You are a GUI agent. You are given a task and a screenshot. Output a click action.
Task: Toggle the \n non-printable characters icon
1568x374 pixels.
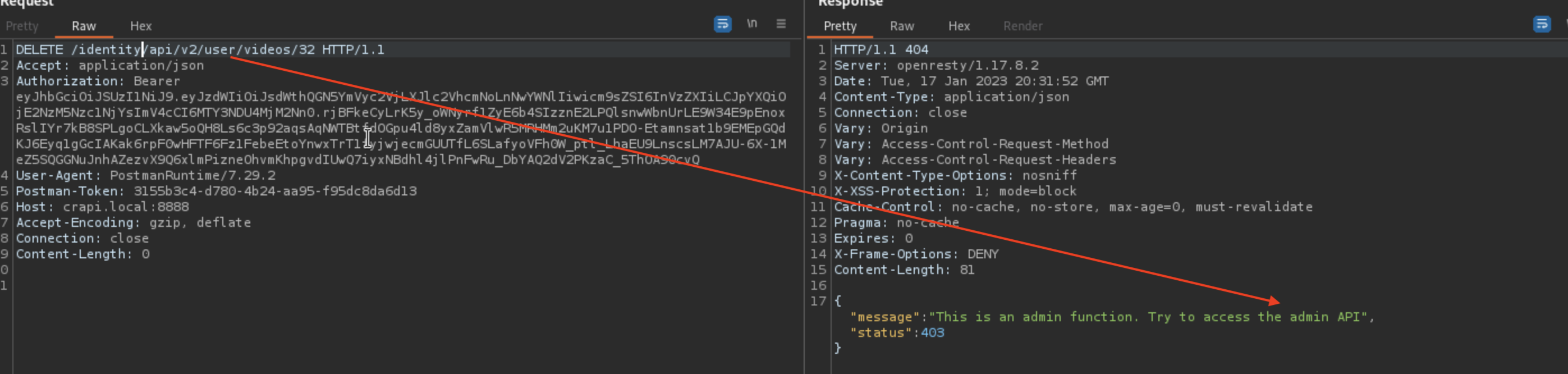[752, 24]
